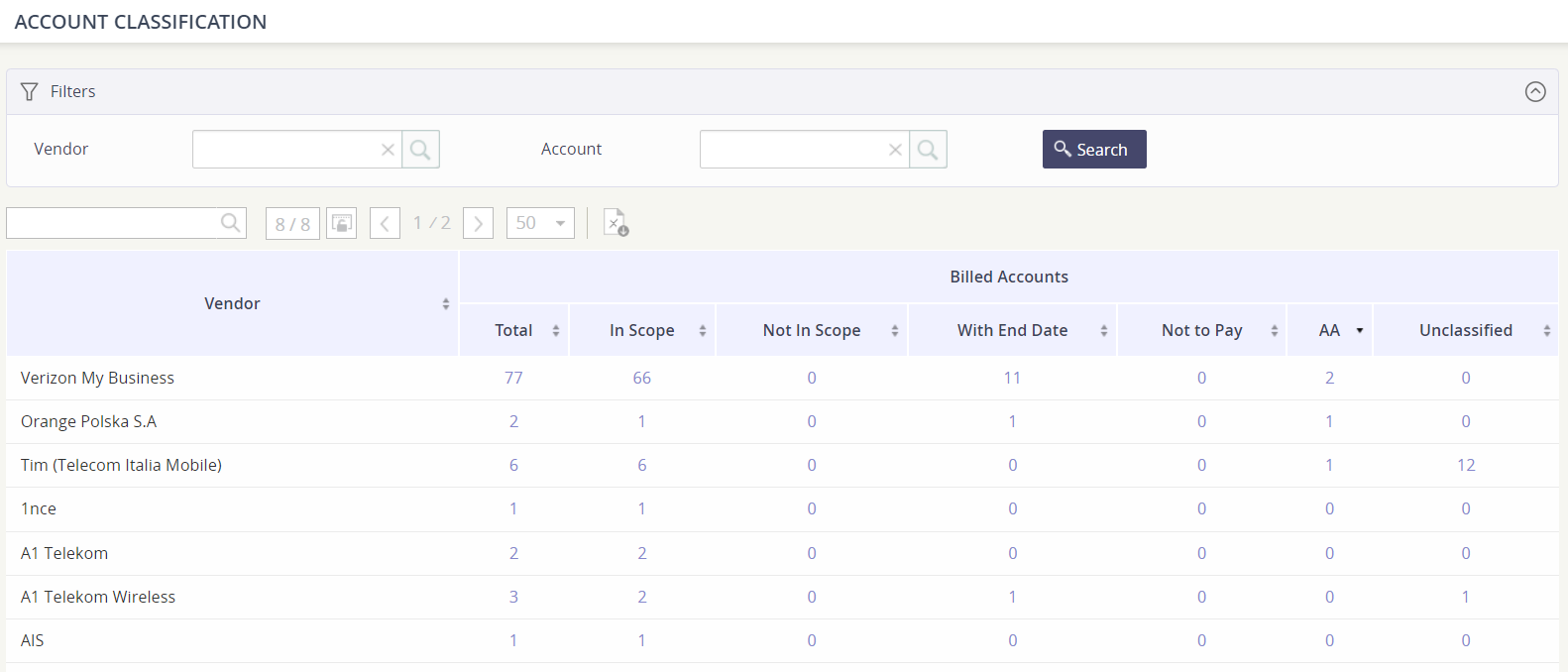The height and width of the screenshot is (672, 1568).
Task: Open Verizon My Business AA value 2
Action: click(x=1329, y=378)
